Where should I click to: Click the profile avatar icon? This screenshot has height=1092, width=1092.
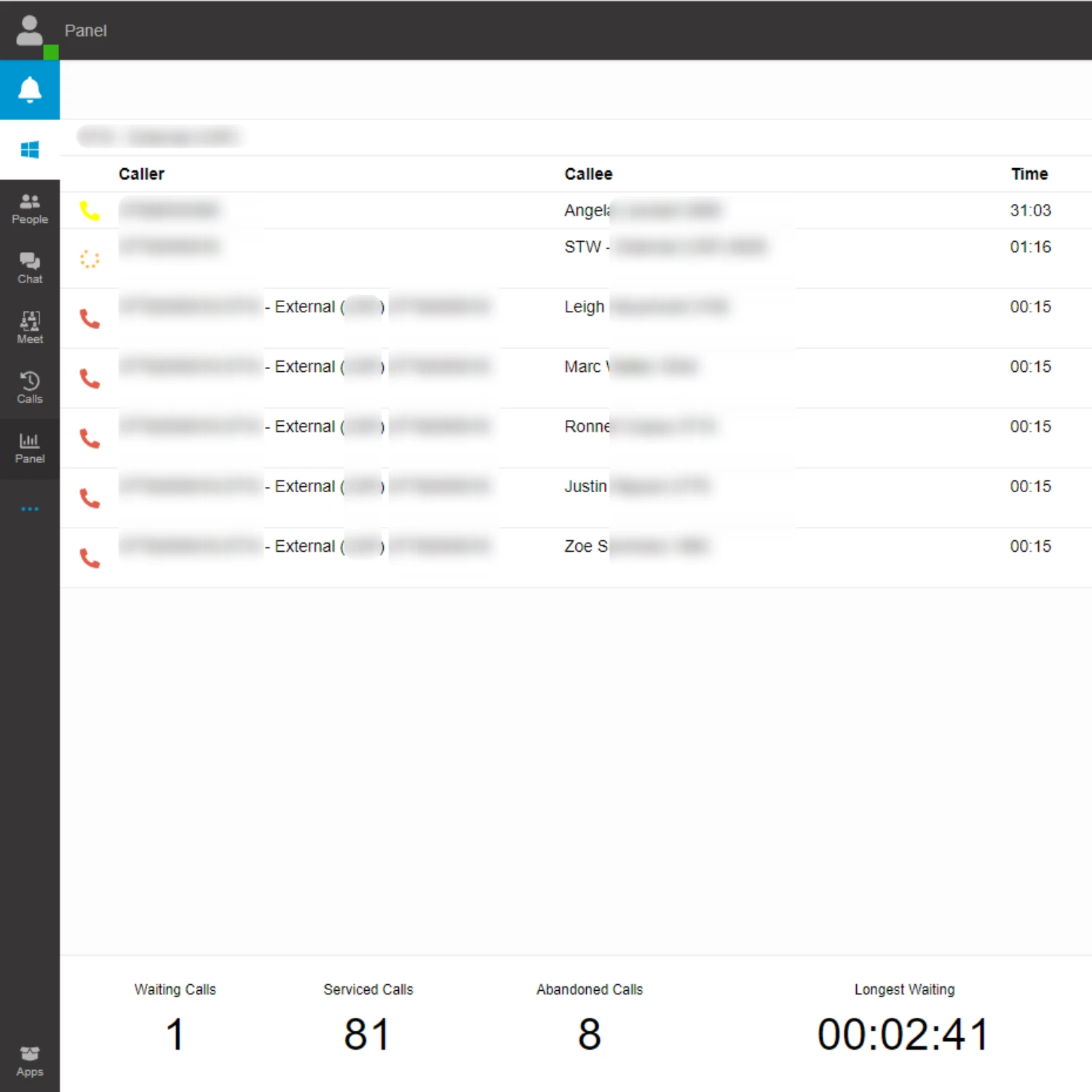(29, 28)
